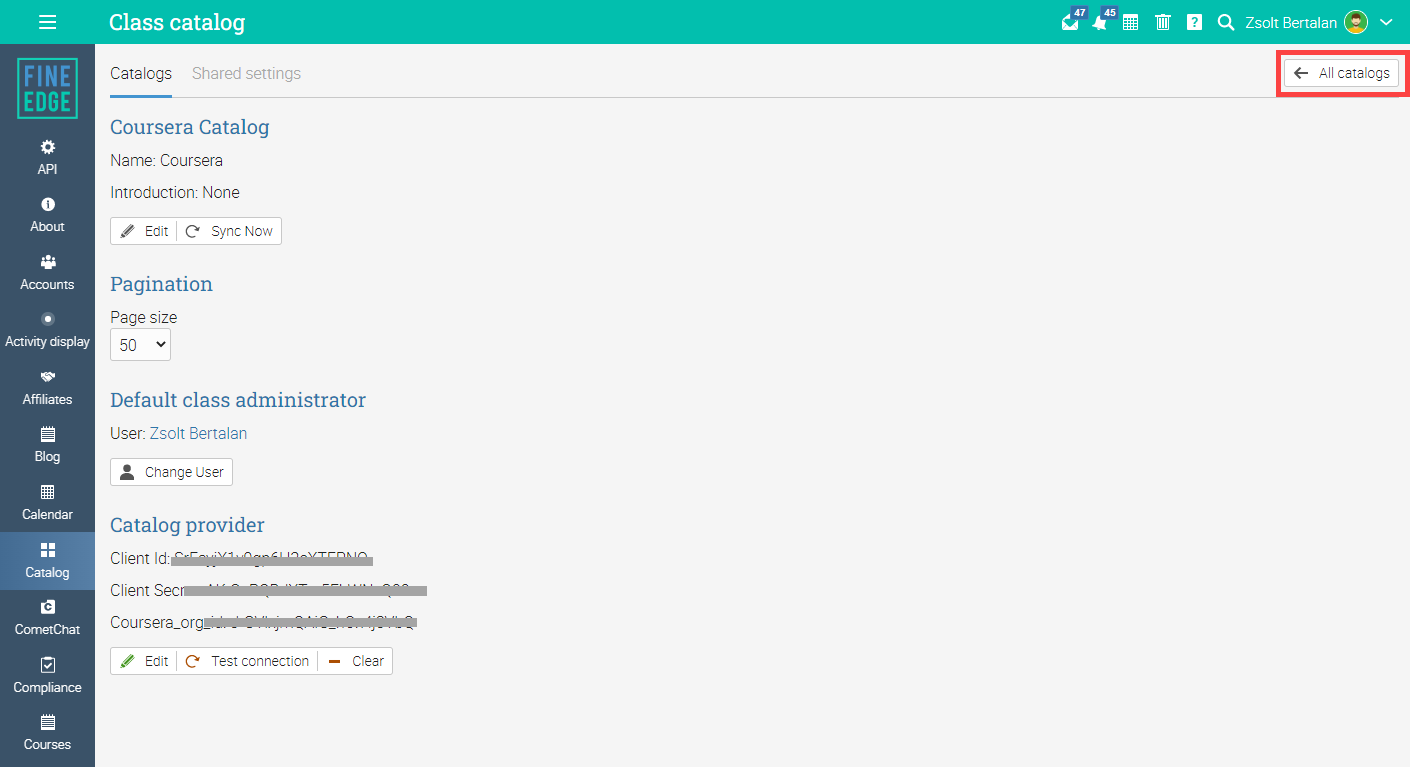The width and height of the screenshot is (1410, 767).
Task: Open the hamburger menu in the header
Action: click(x=47, y=22)
